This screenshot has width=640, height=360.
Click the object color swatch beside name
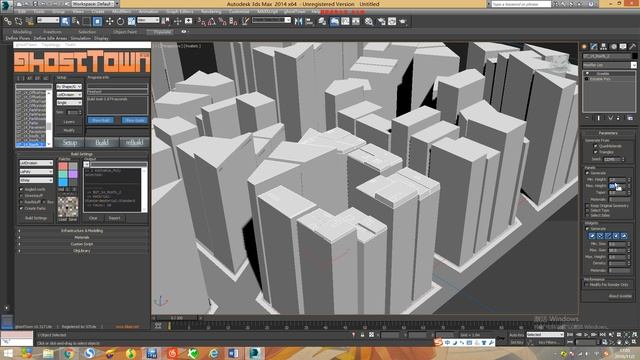(634, 56)
